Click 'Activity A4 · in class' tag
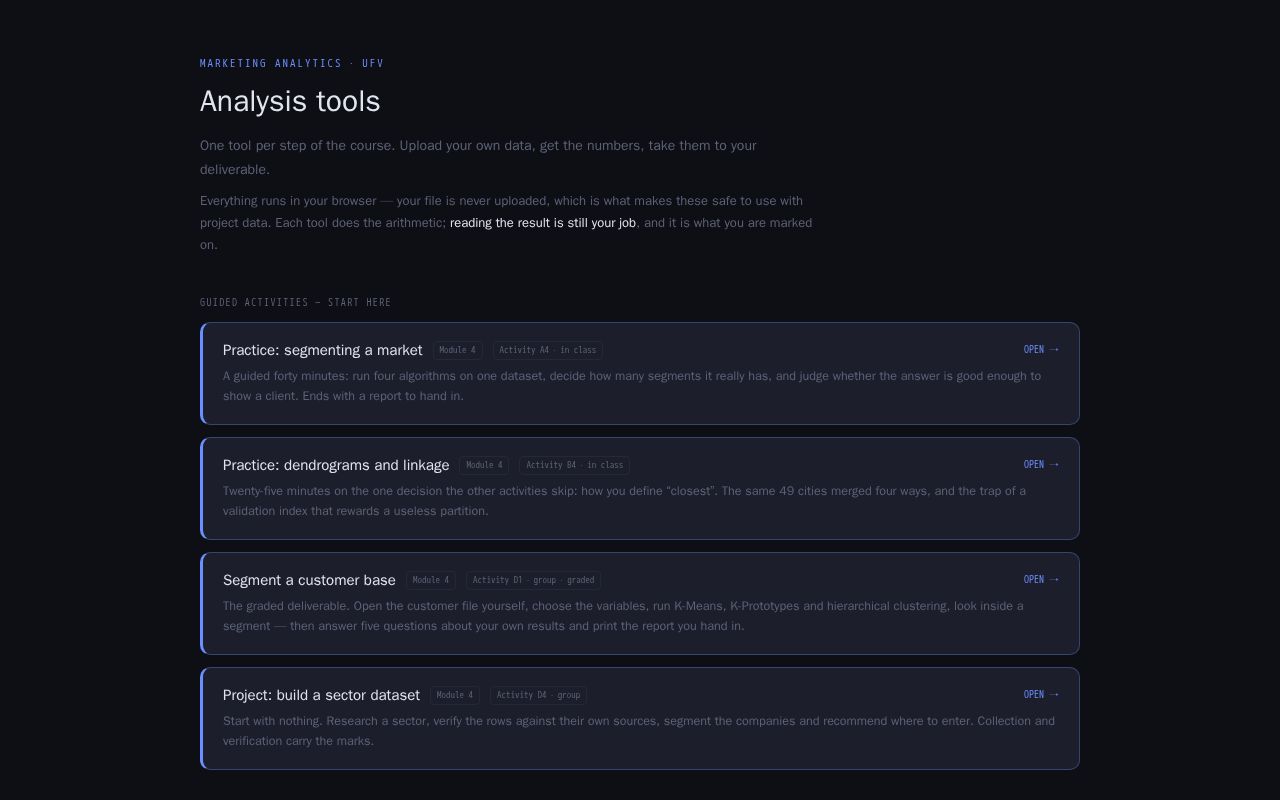The width and height of the screenshot is (1280, 800). 548,350
